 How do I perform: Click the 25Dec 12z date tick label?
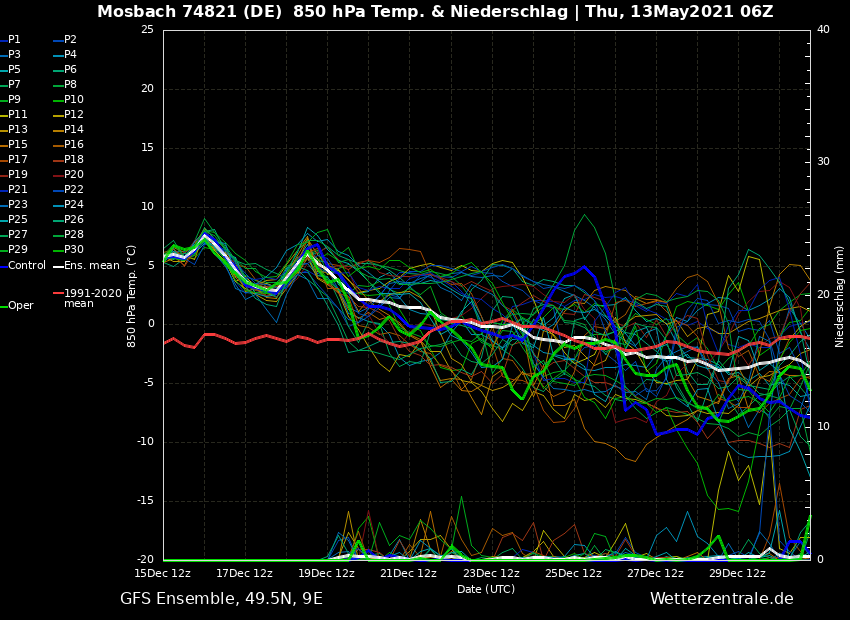(573, 574)
